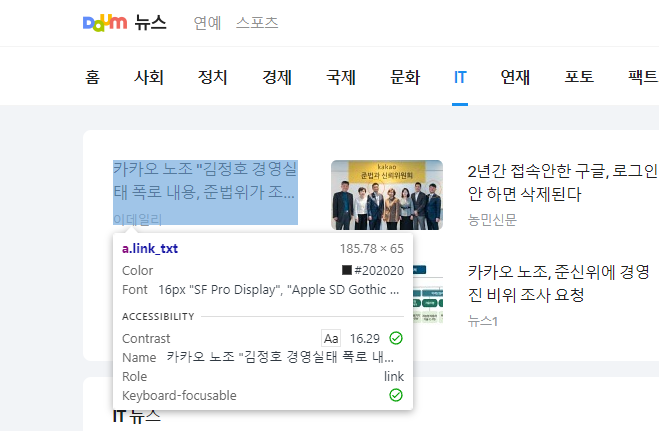
Task: Go to 스포츠 section
Action: click(257, 23)
